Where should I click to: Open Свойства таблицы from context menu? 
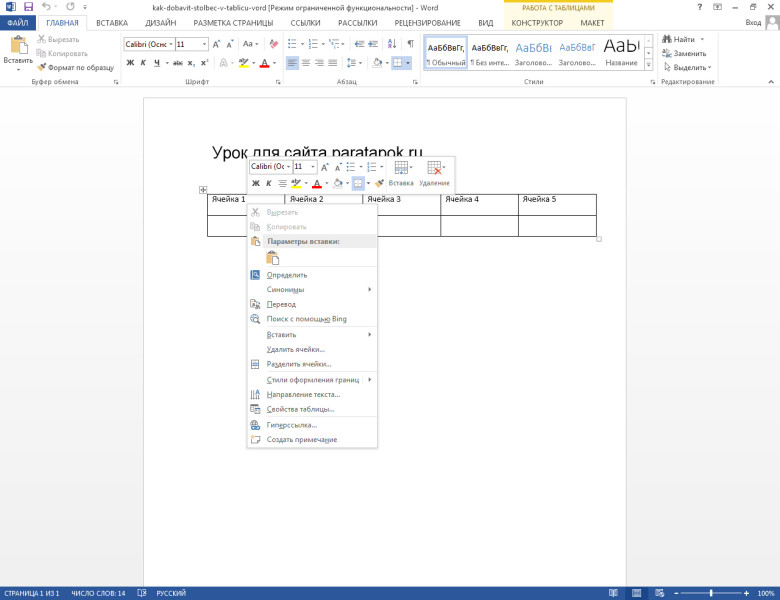tap(300, 409)
